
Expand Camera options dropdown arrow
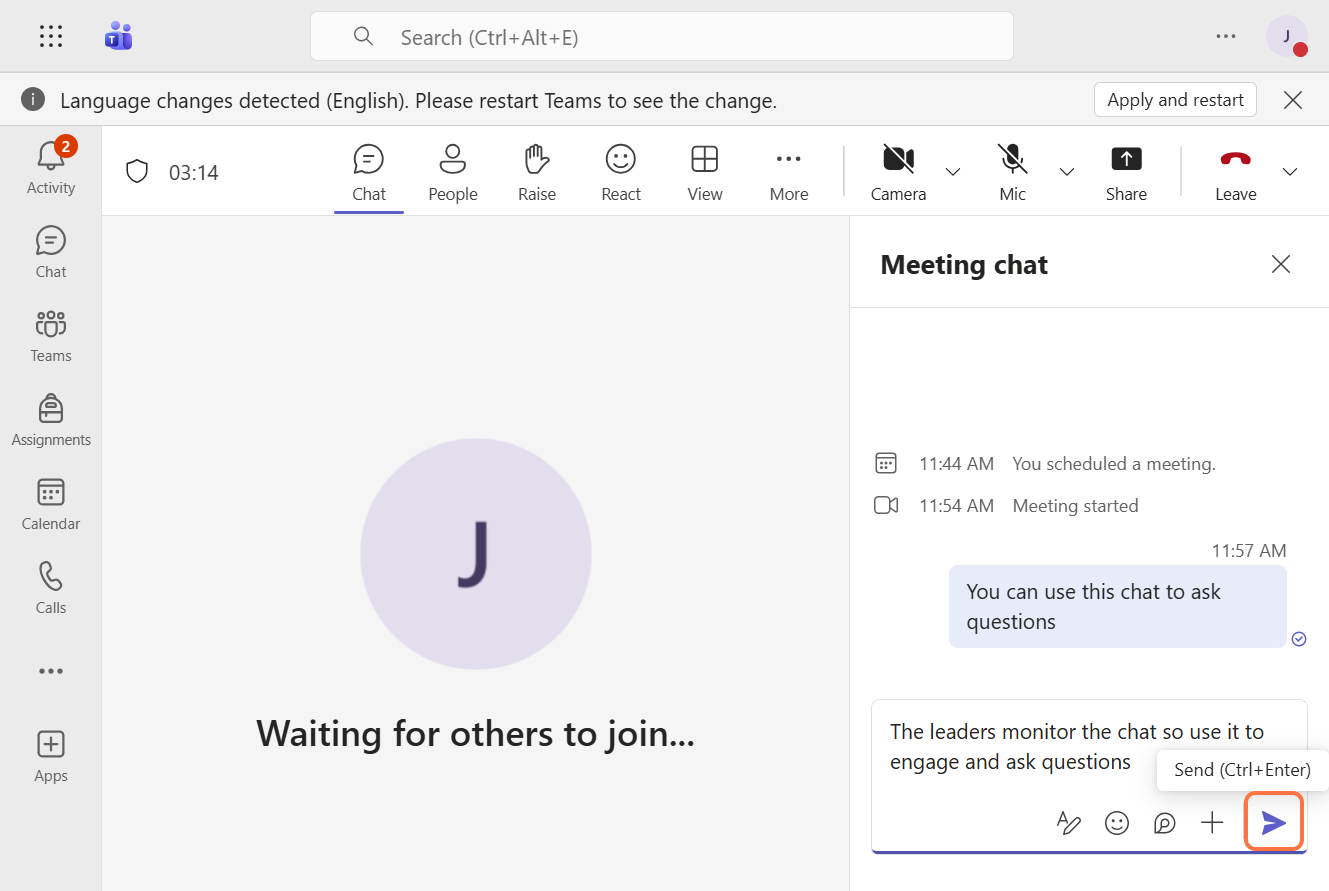click(953, 172)
